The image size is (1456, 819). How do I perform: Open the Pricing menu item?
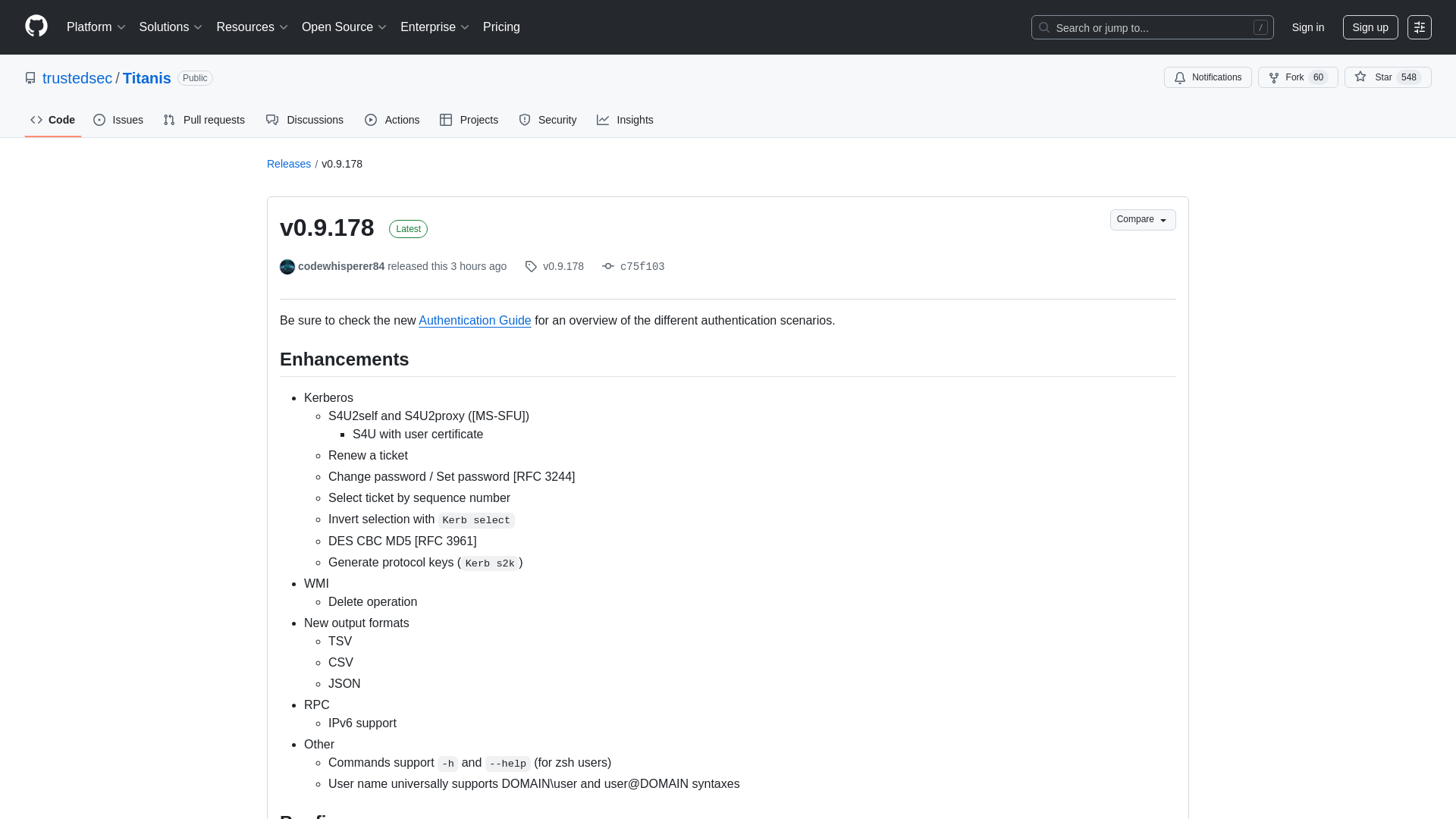[501, 27]
